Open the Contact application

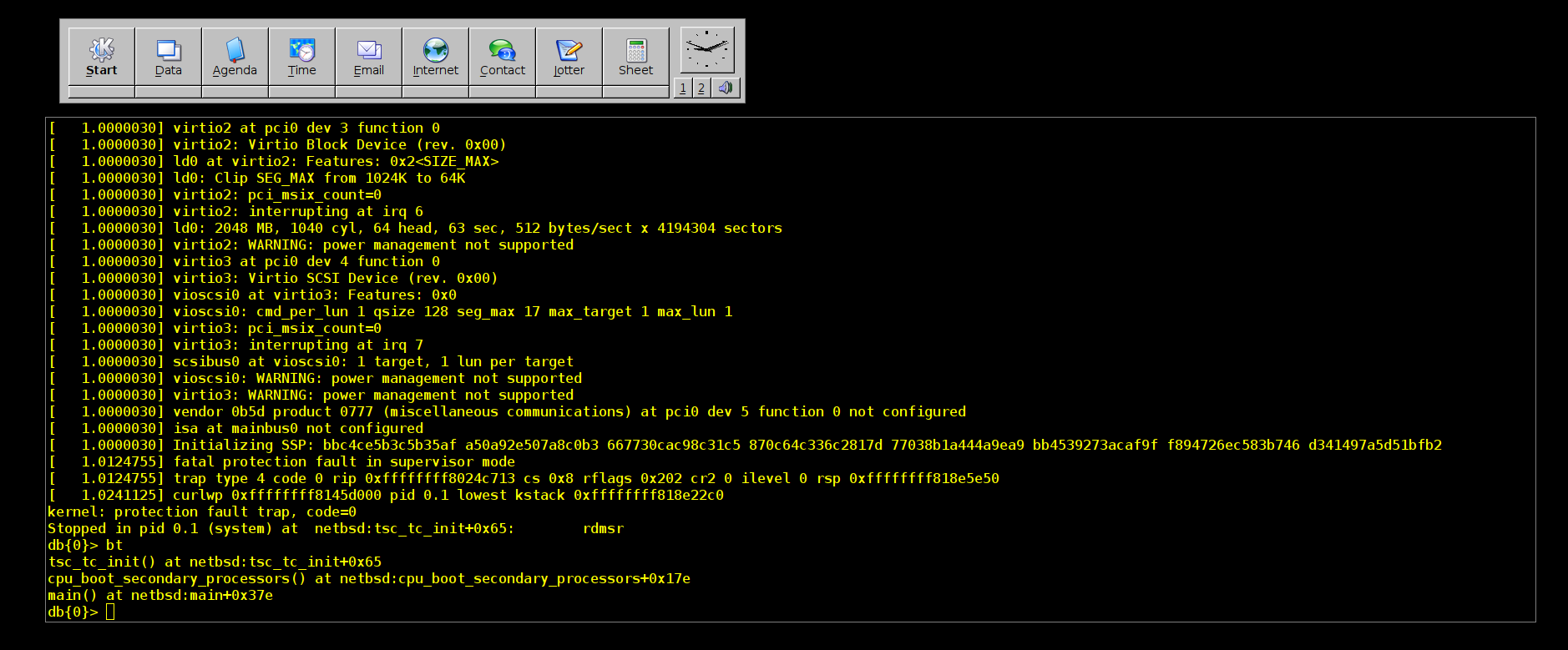502,58
